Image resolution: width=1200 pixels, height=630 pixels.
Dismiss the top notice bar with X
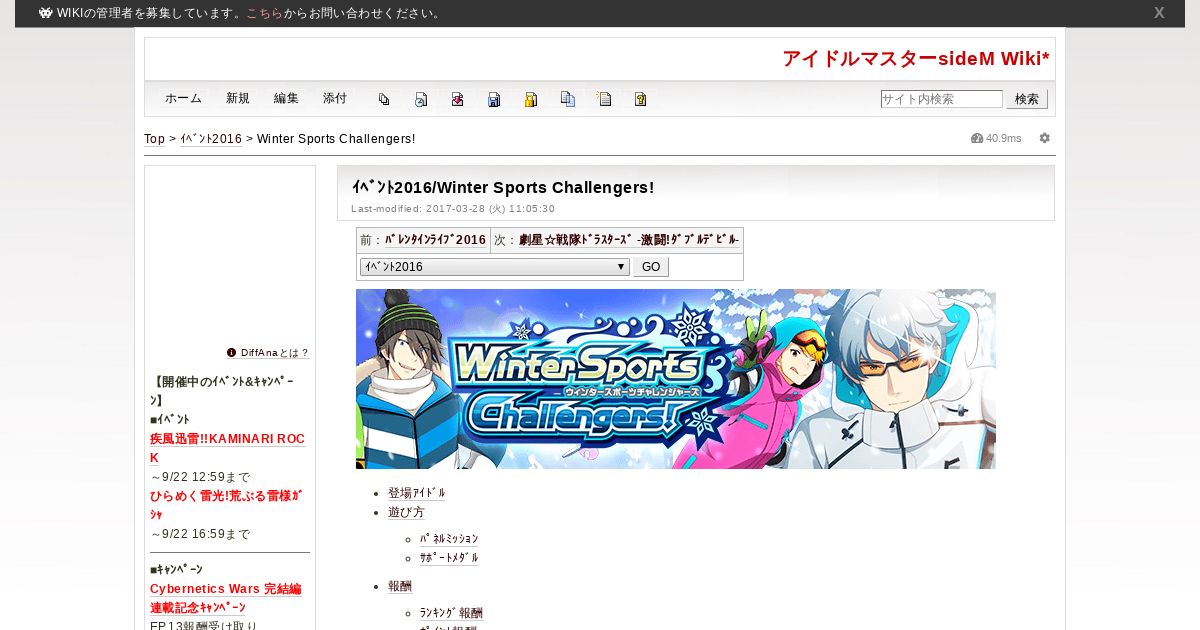point(1159,13)
